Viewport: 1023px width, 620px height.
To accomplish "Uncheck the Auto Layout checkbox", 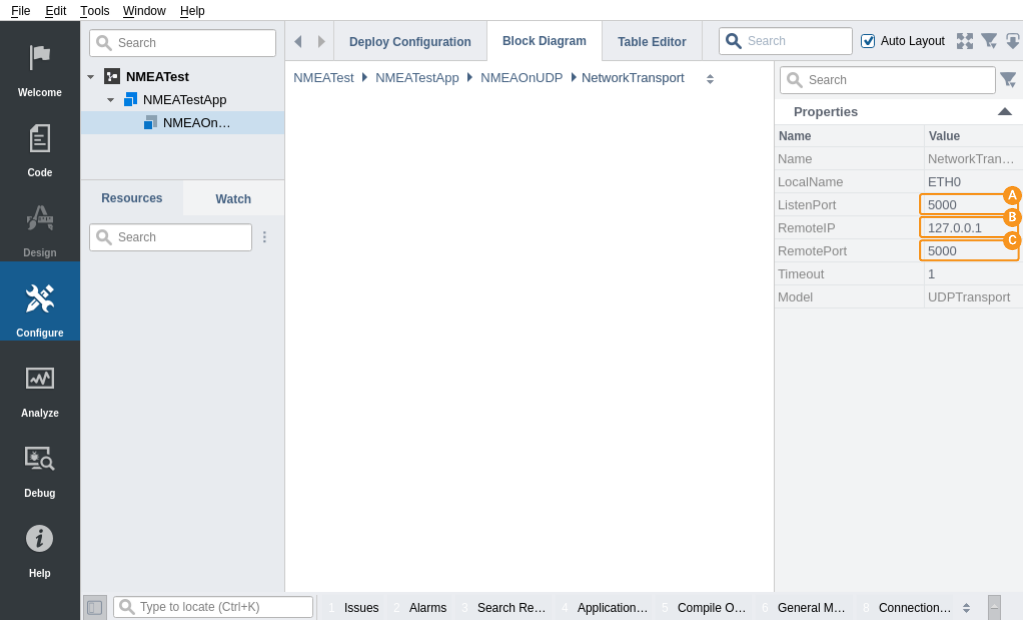I will 868,41.
